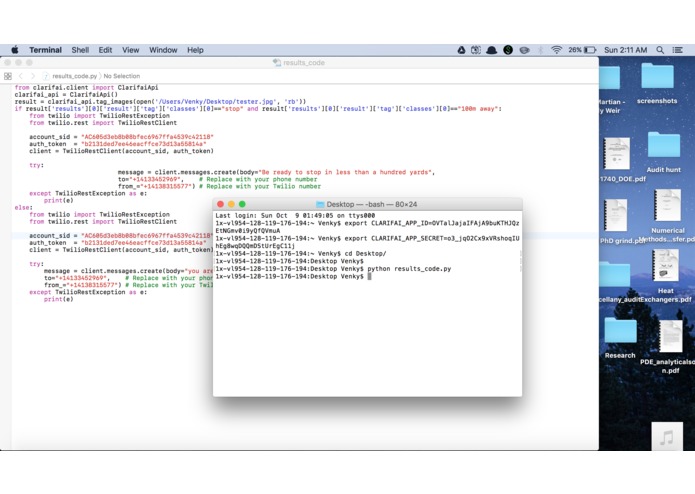Click the Sun 2:11 AM clock
Viewport: 695px width, 494px height.
pos(625,50)
